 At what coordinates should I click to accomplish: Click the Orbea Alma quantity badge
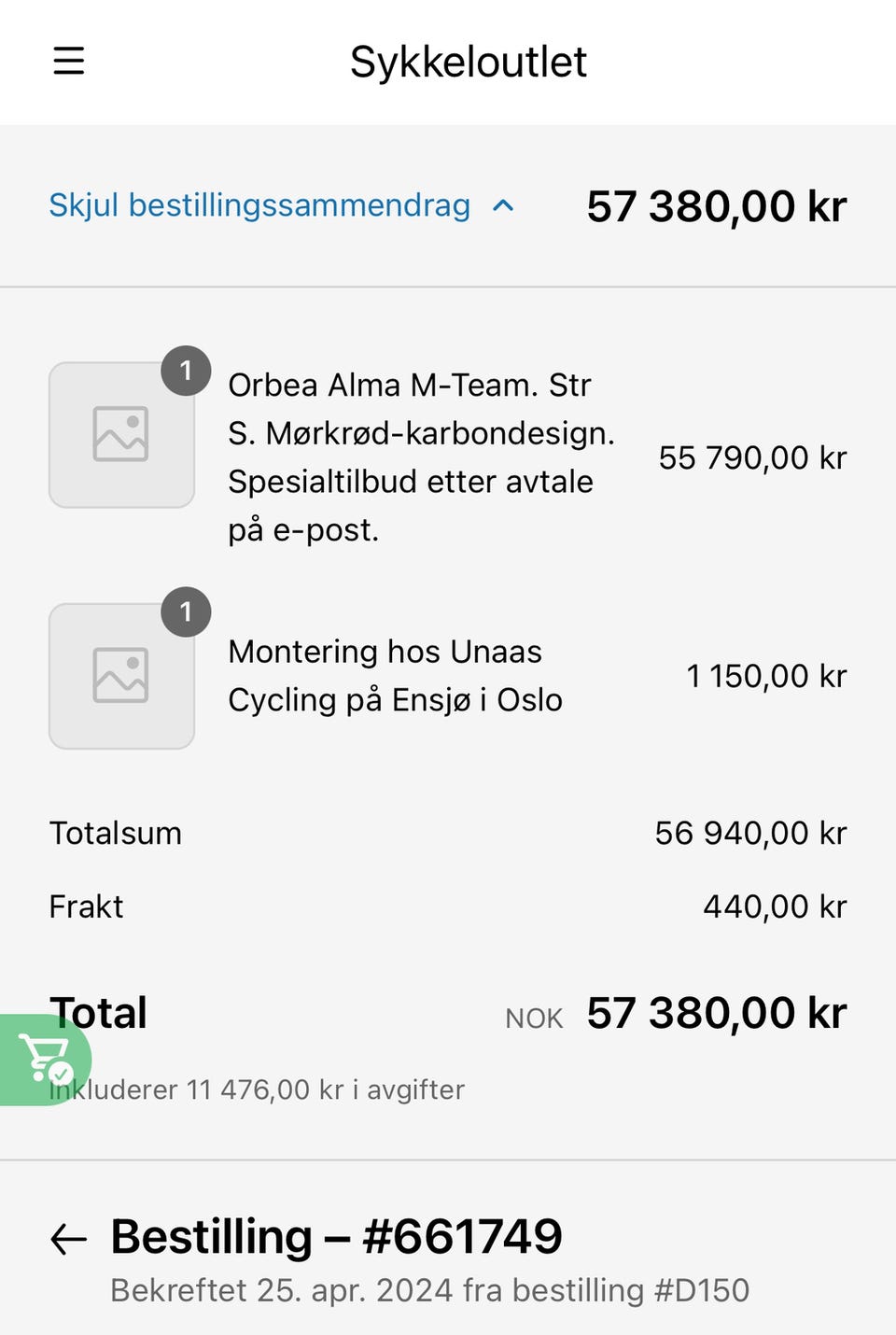[x=186, y=371]
